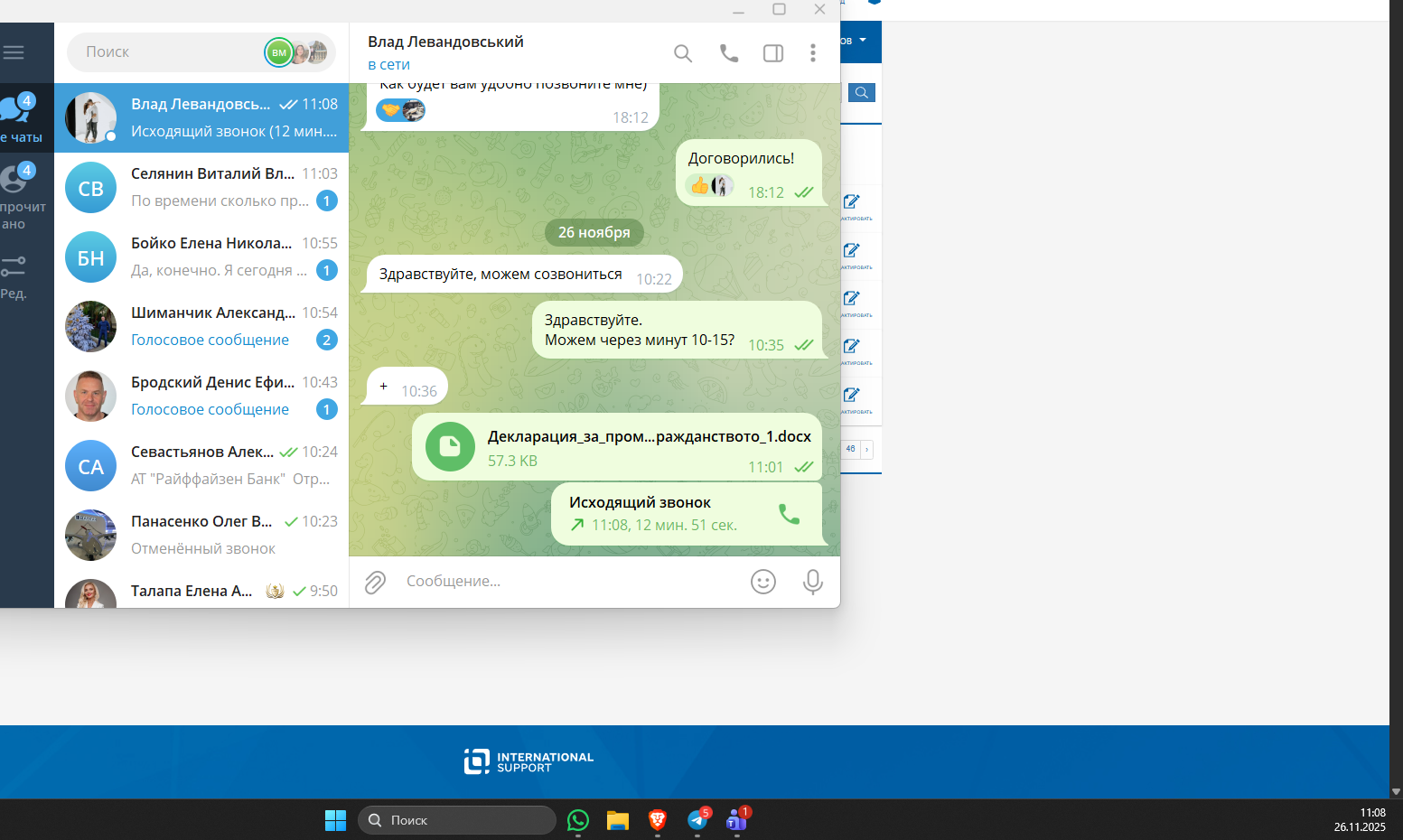This screenshot has width=1403, height=840.
Task: Select the 'Договорились!' message text
Action: (741, 159)
